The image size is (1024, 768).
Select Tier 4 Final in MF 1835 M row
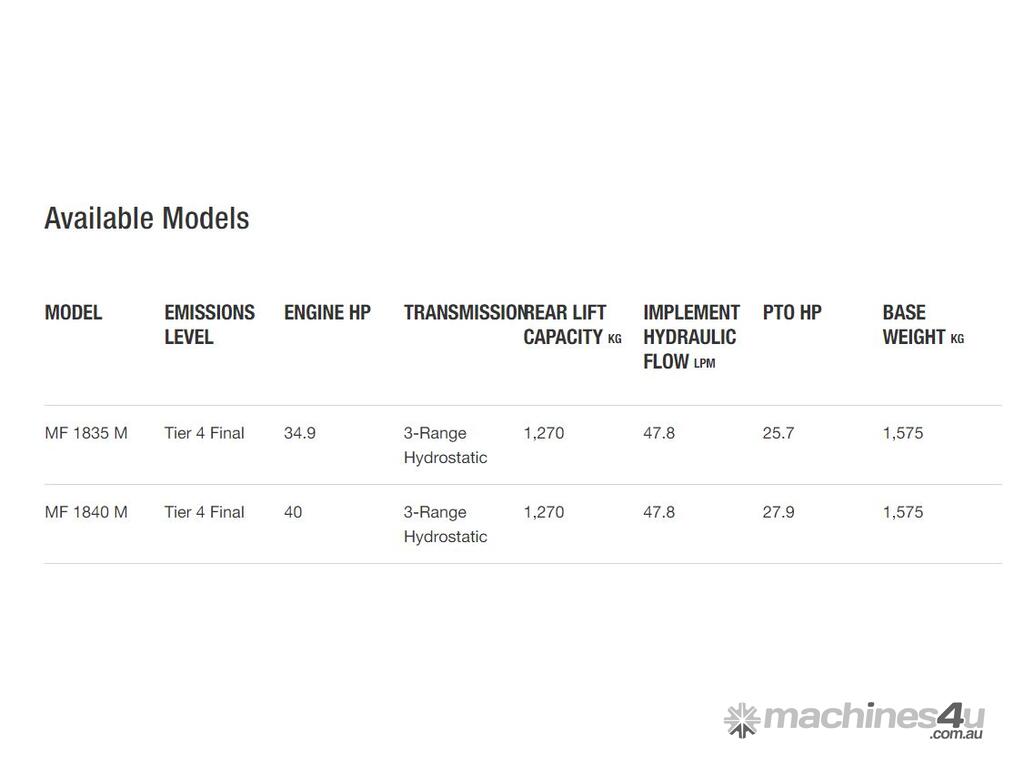click(204, 433)
